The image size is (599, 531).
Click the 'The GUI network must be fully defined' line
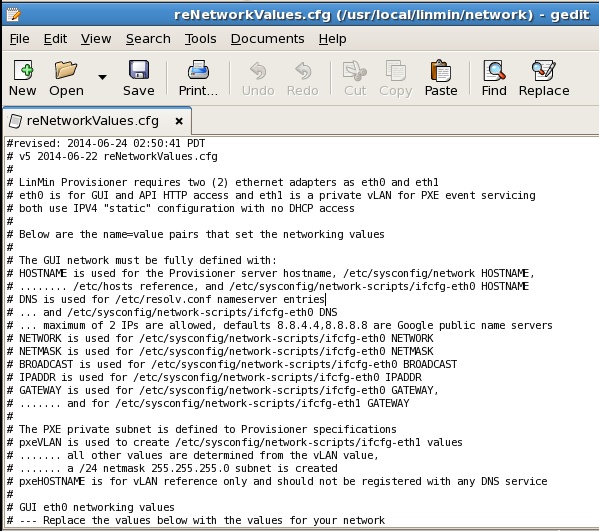[142, 260]
